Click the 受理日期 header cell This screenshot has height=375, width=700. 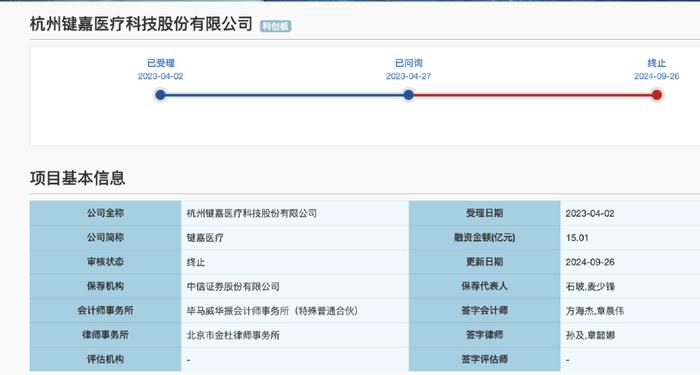pyautogui.click(x=484, y=213)
